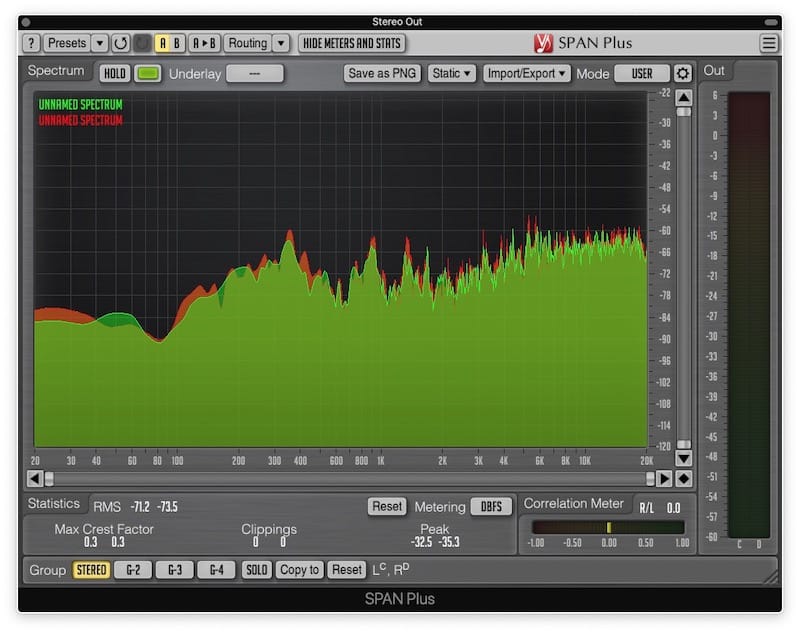Click the vertical range down arrow
This screenshot has width=800, height=633.
[x=684, y=458]
